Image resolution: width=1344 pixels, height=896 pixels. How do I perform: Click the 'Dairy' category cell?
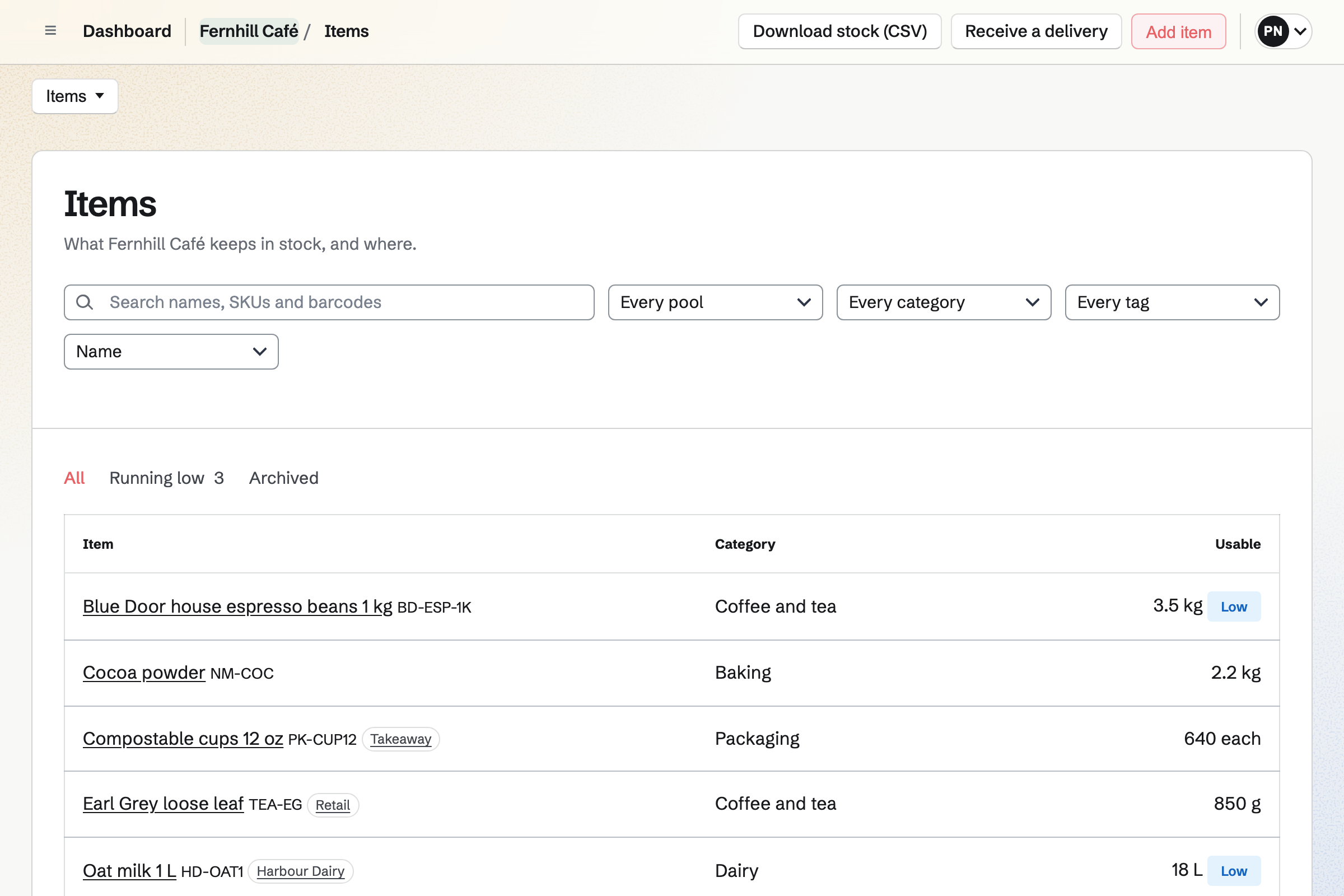click(x=736, y=871)
